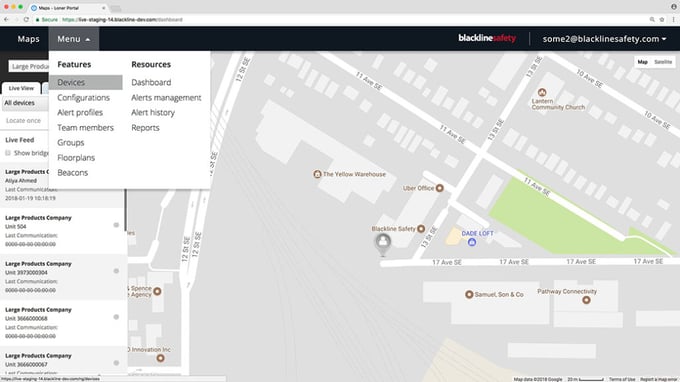Click the browser address bar URL
The width and height of the screenshot is (680, 382).
[122, 20]
